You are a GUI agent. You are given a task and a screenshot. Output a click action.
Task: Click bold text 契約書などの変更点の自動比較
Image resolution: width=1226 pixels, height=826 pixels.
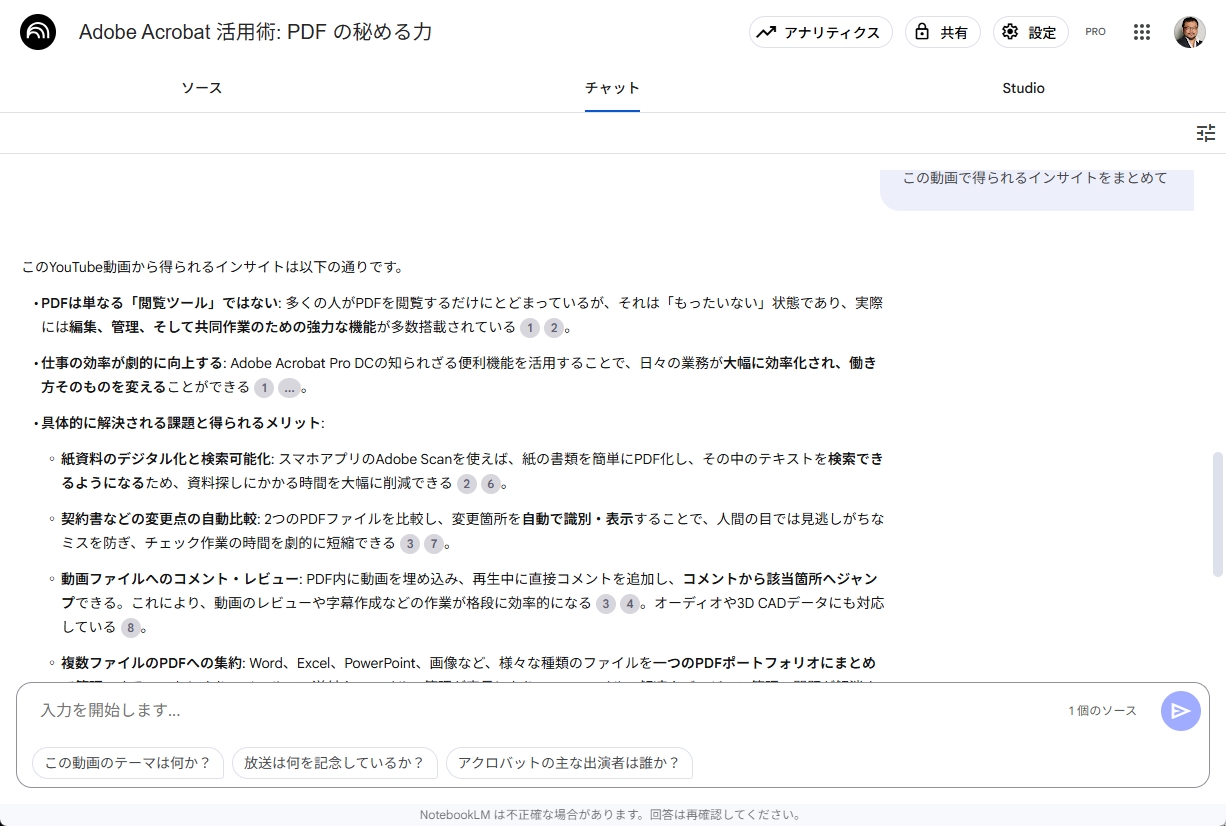click(x=159, y=519)
